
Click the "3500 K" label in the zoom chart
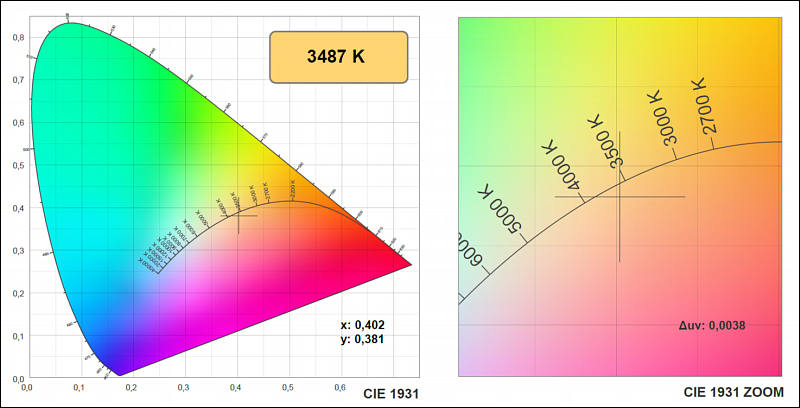click(606, 141)
